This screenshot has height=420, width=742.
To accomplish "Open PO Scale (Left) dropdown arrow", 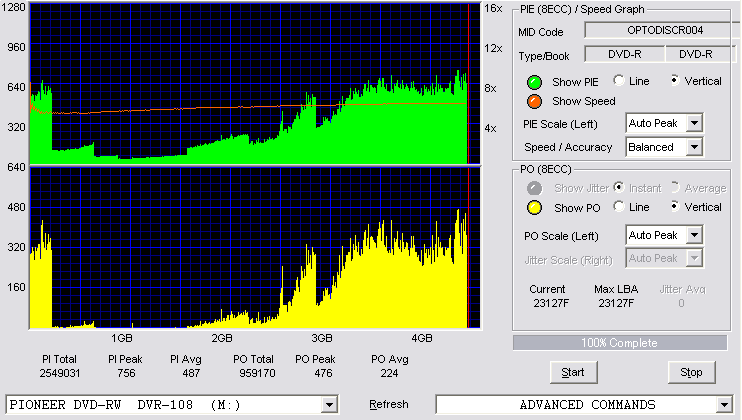I will click(694, 235).
